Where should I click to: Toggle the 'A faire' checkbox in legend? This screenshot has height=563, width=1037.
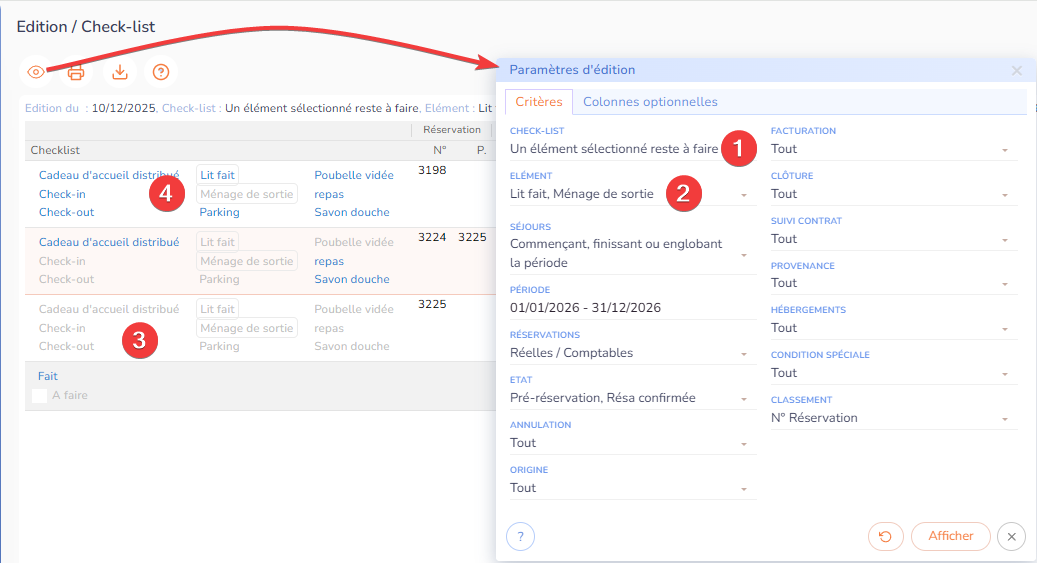pos(40,396)
